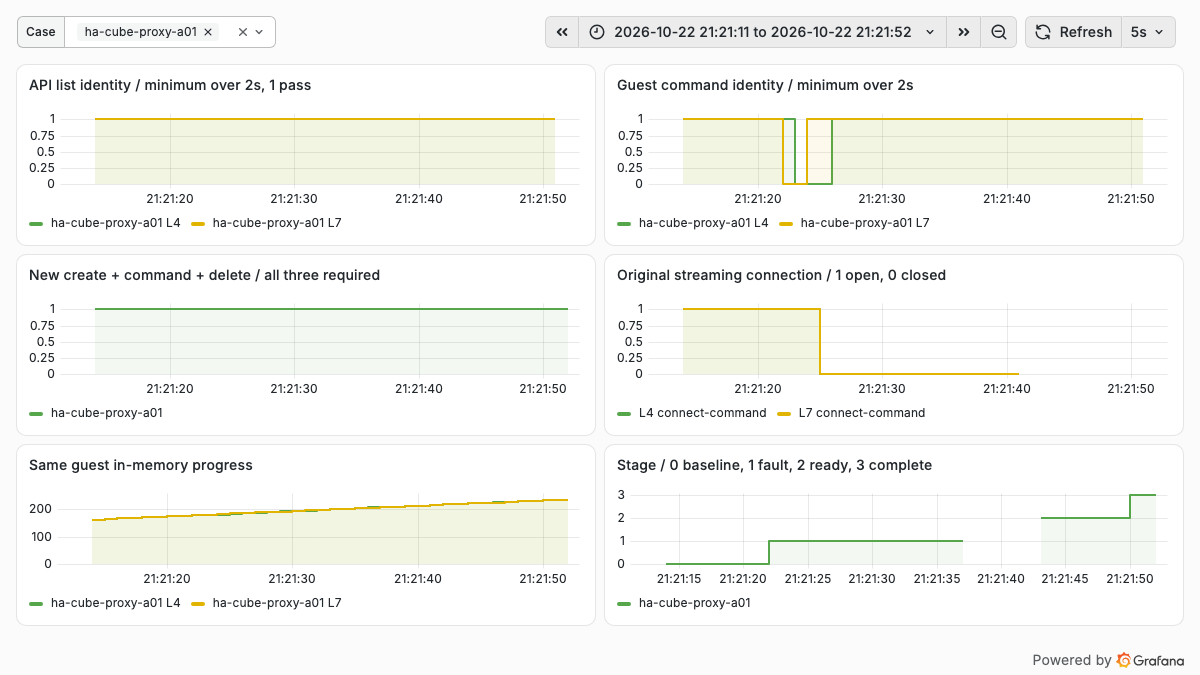Shift time range forward with double-right arrows
This screenshot has height=675, width=1200.
(x=963, y=32)
